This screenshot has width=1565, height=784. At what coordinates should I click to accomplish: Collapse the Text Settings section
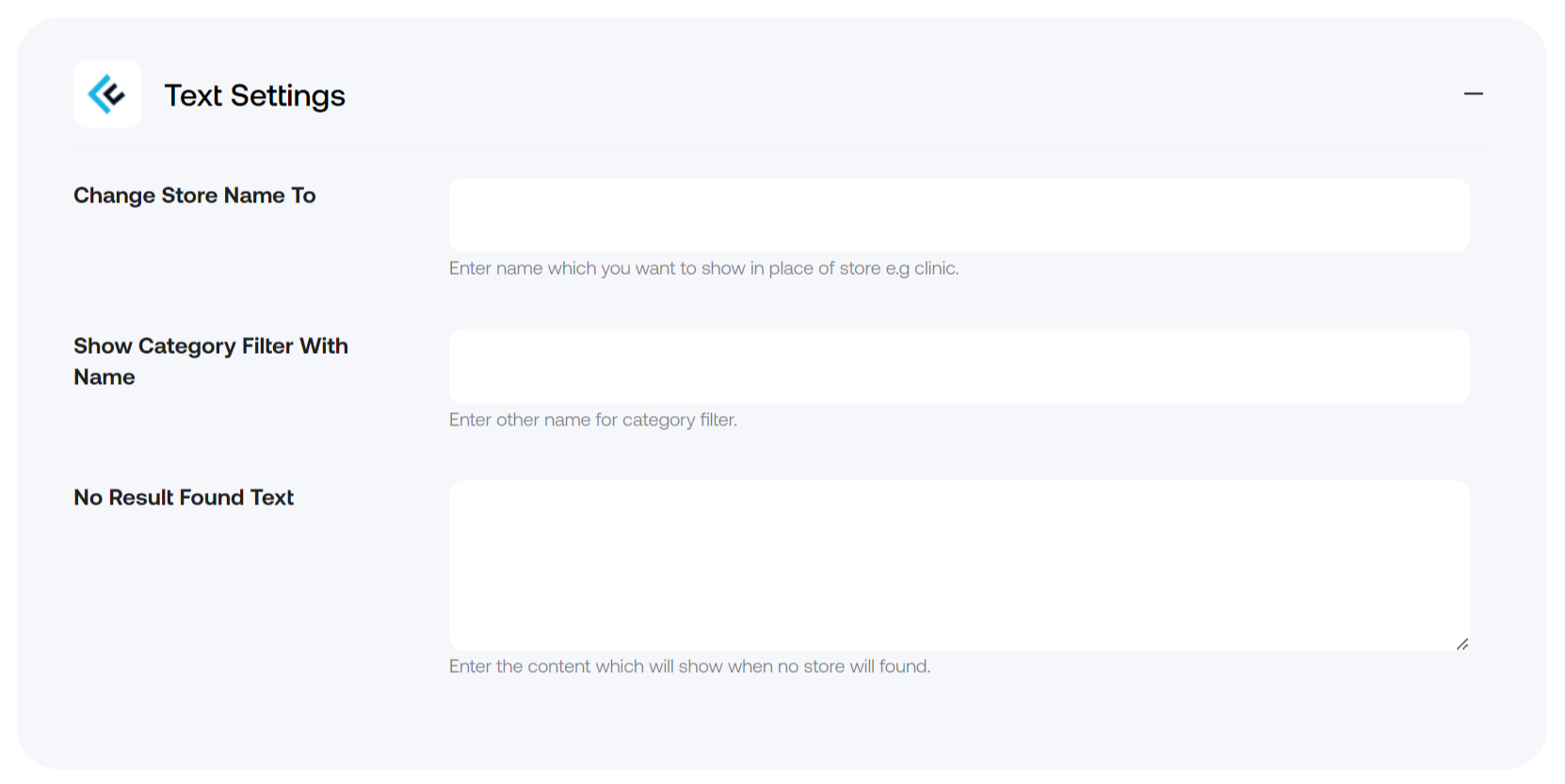coord(1473,93)
